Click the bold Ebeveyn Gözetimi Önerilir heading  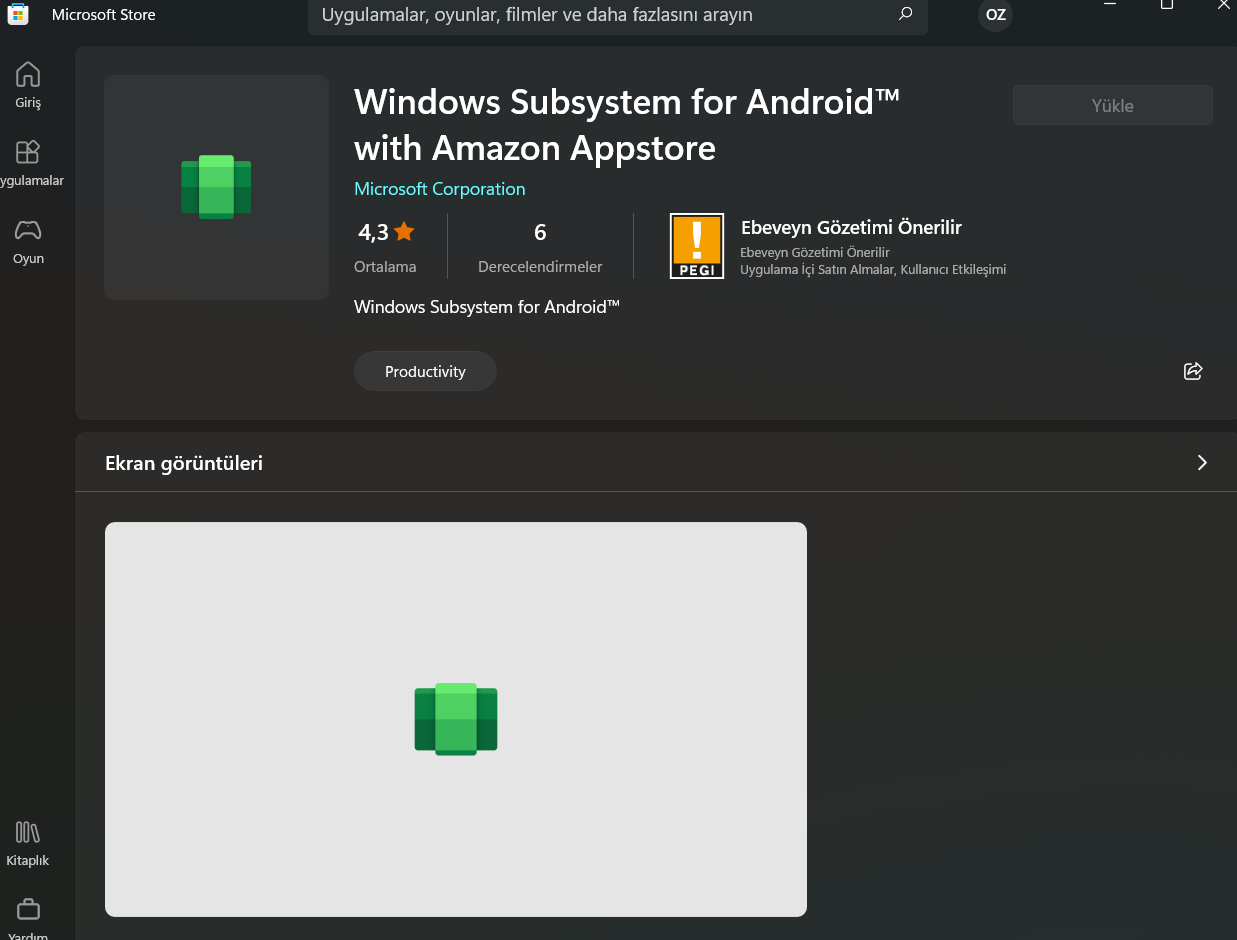point(851,228)
